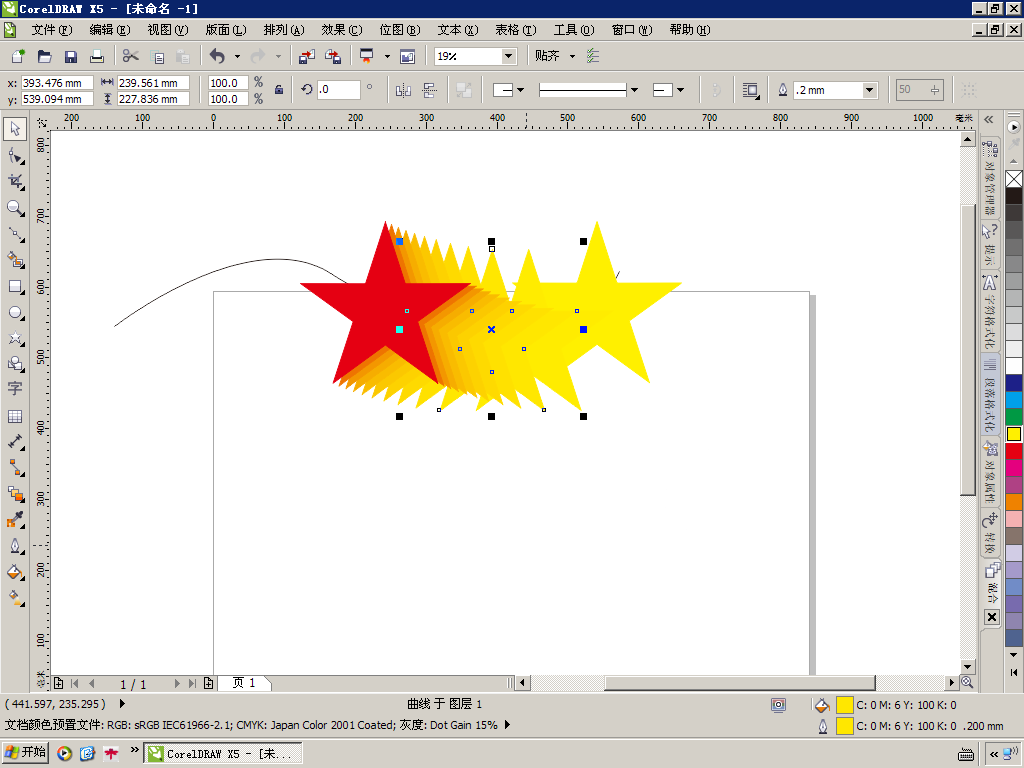The width and height of the screenshot is (1024, 768).
Task: Open the 视图 menu
Action: click(168, 30)
